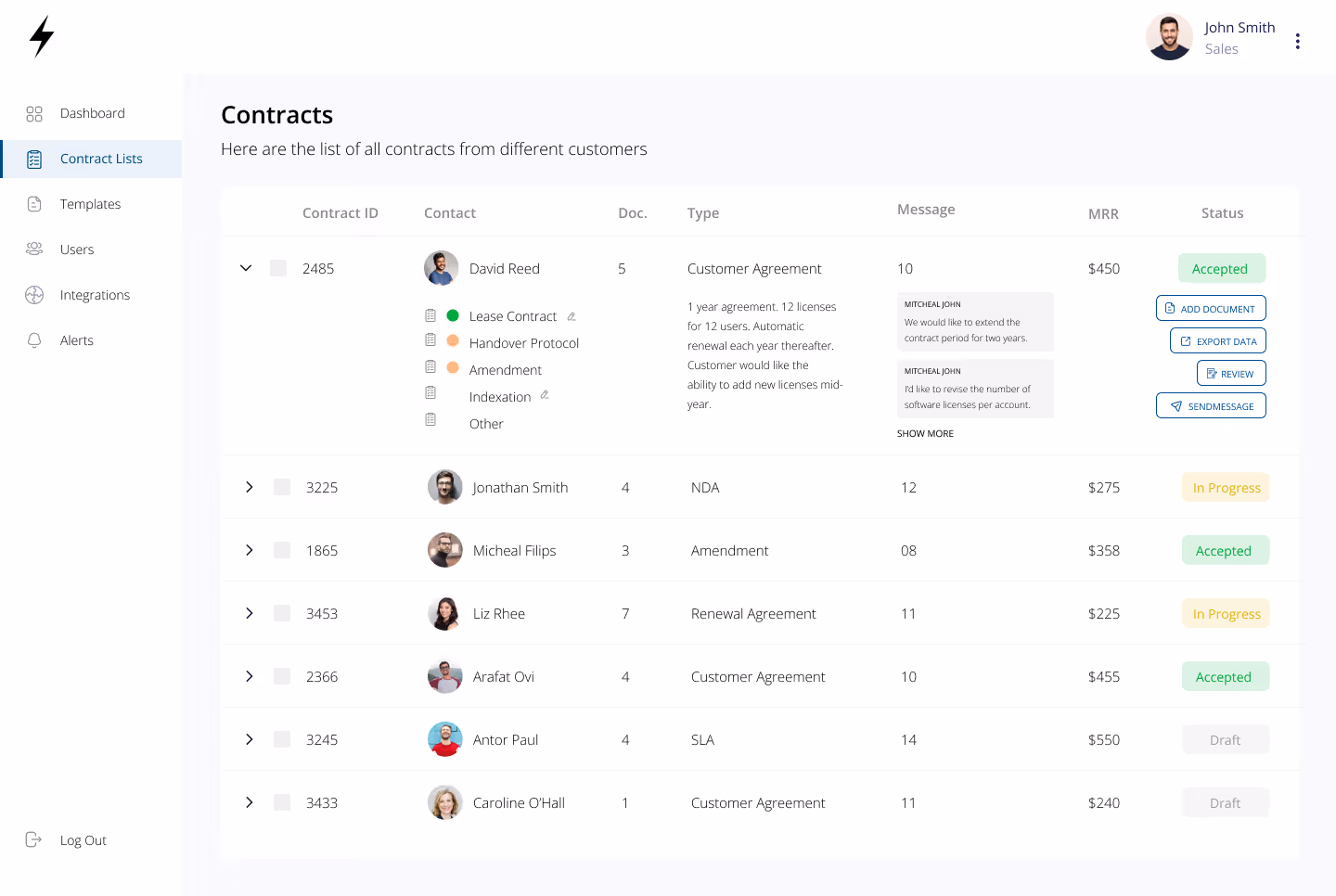Open the Dashboard icon in the sidebar
Image resolution: width=1336 pixels, height=896 pixels.
pos(34,113)
